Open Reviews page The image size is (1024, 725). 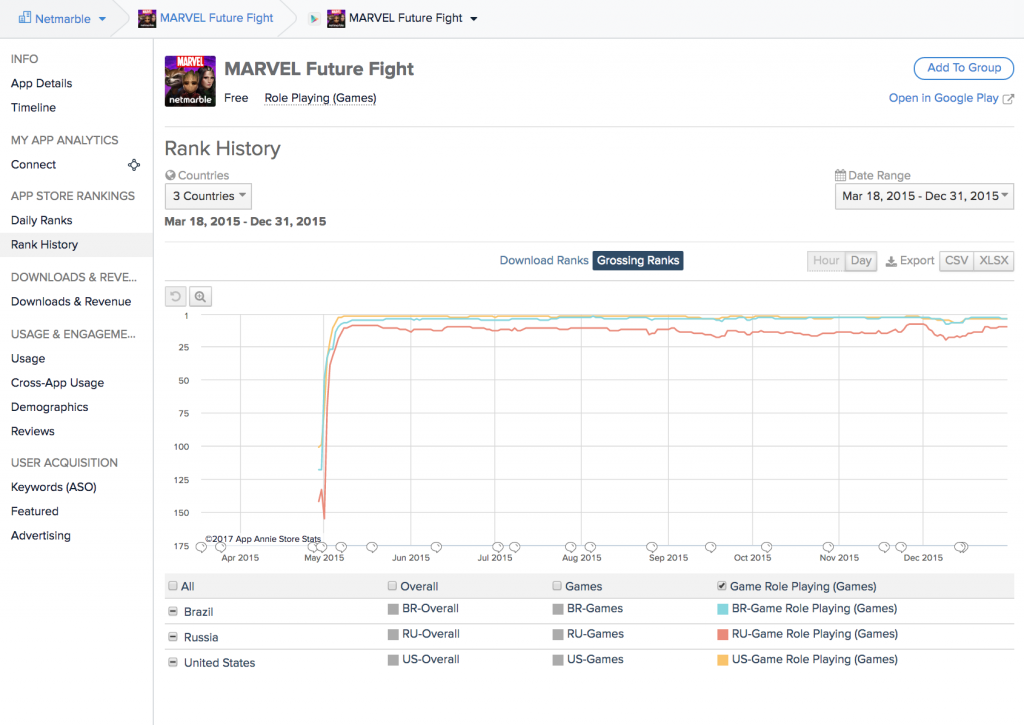pos(33,430)
